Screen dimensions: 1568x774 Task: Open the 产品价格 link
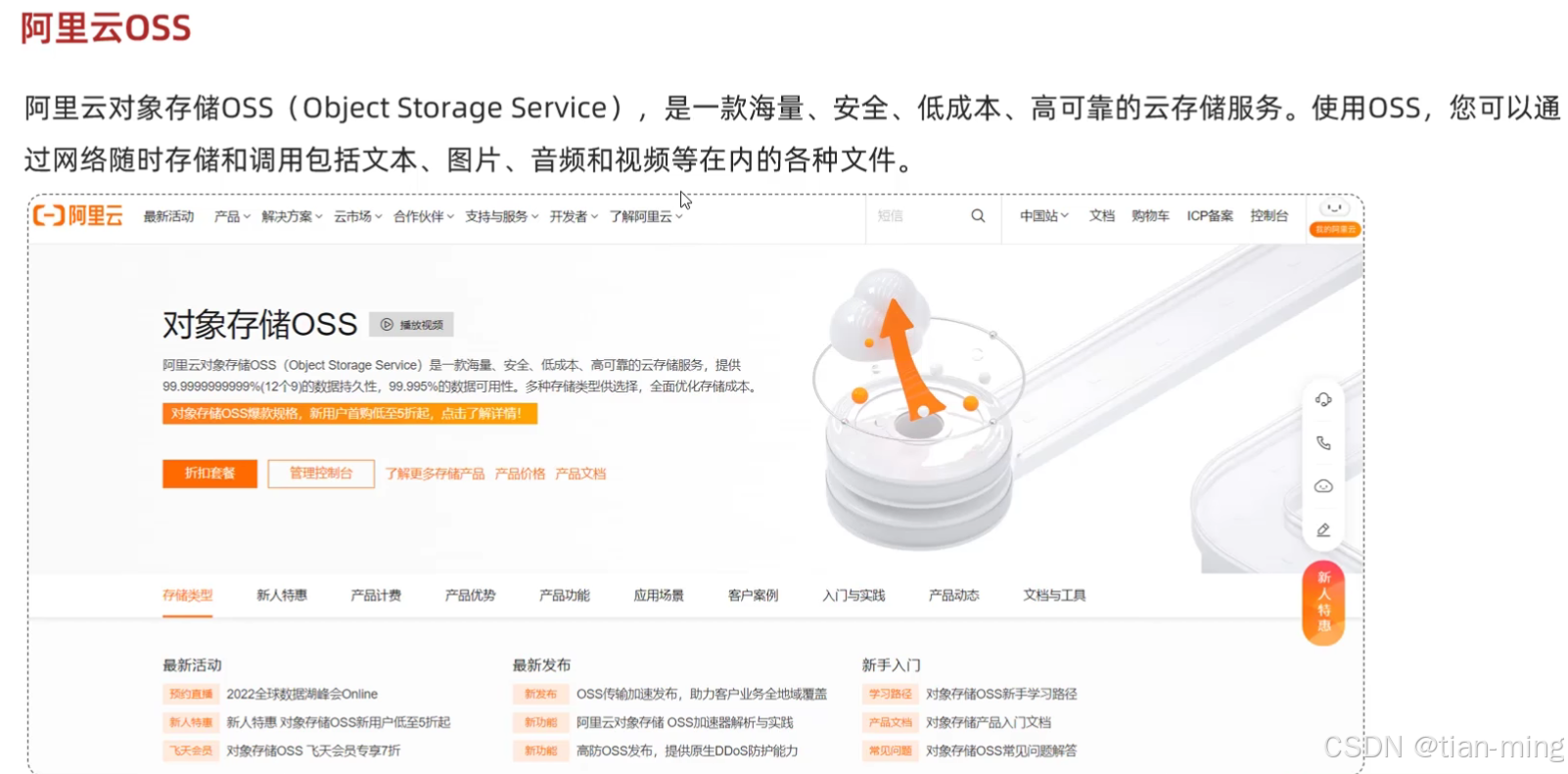coord(520,474)
